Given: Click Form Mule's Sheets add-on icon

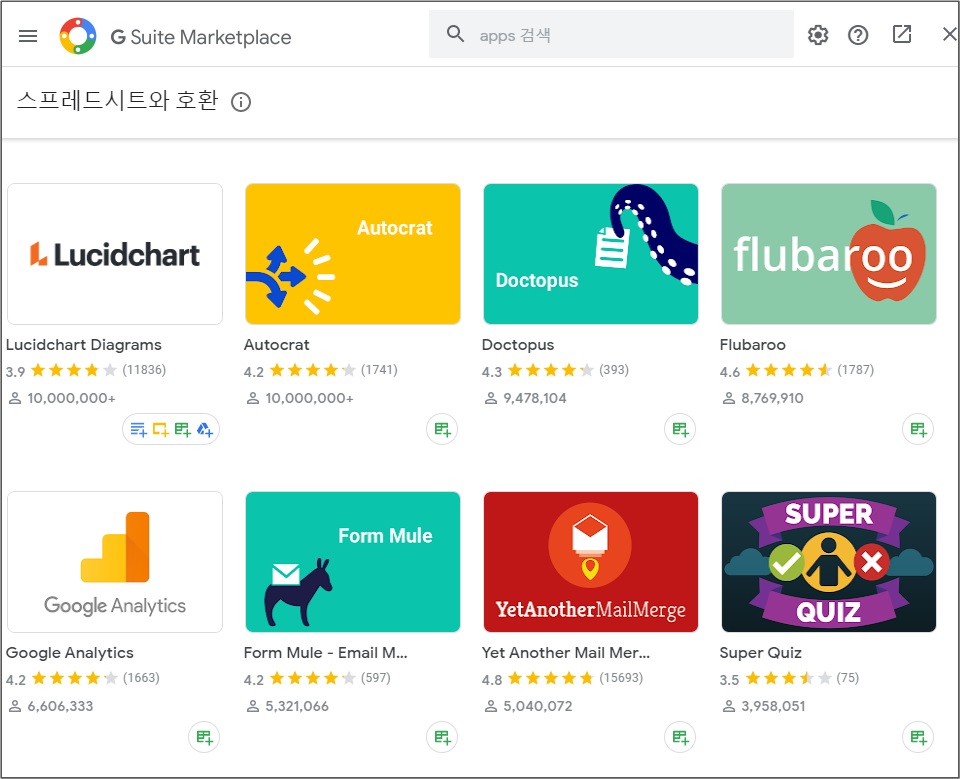Looking at the screenshot, I should click(x=443, y=737).
